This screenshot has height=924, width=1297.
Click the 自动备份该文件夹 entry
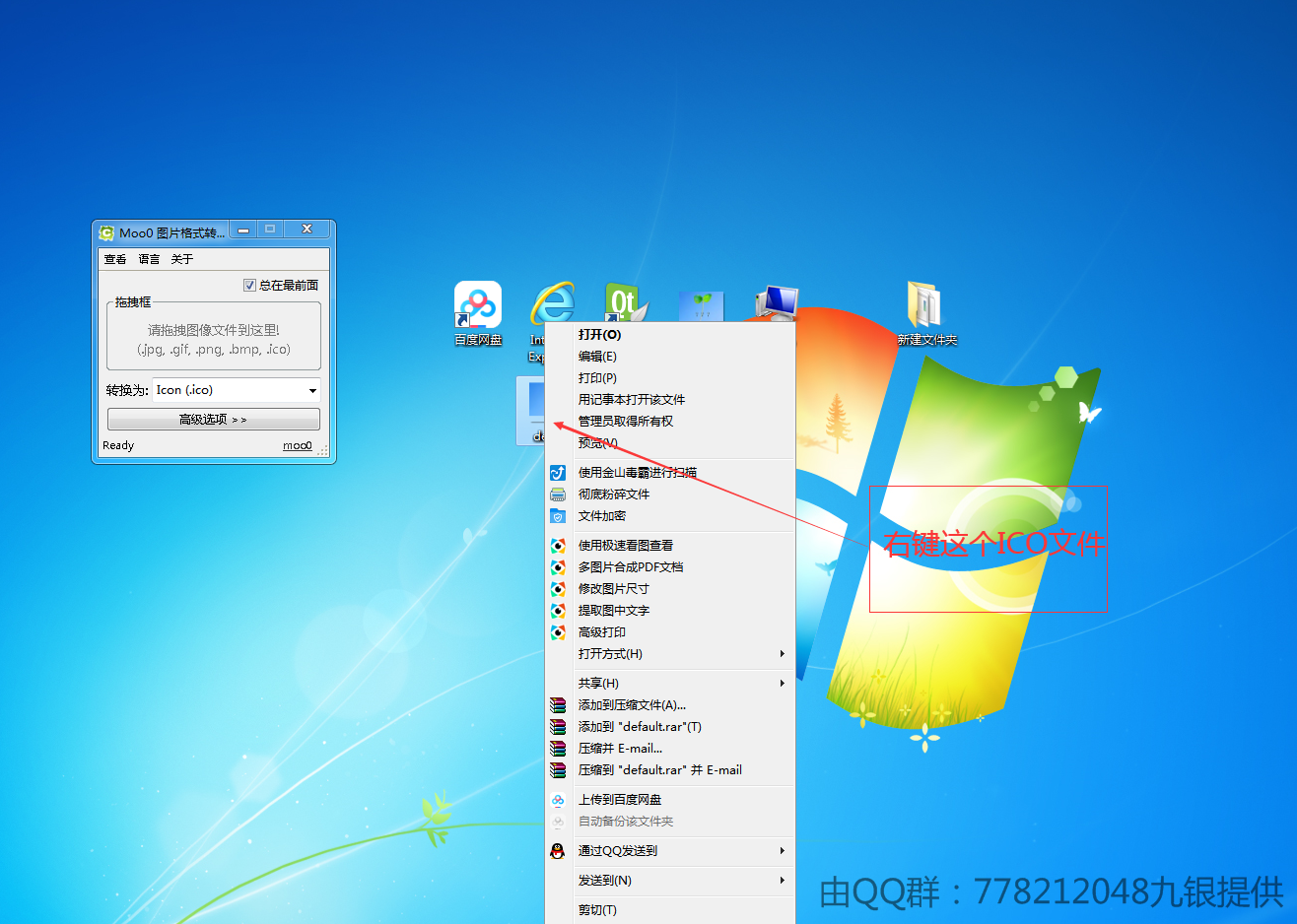point(670,822)
